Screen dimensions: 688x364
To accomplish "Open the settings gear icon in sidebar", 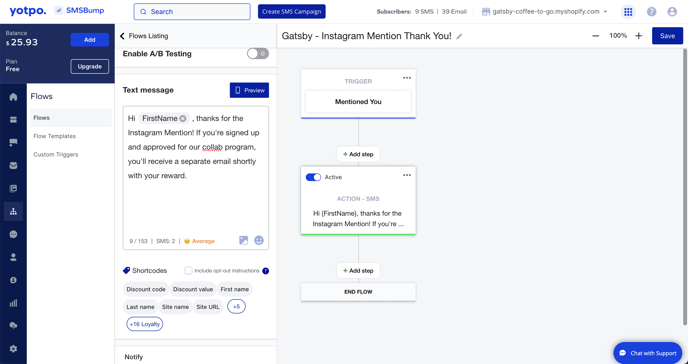I will (13, 349).
